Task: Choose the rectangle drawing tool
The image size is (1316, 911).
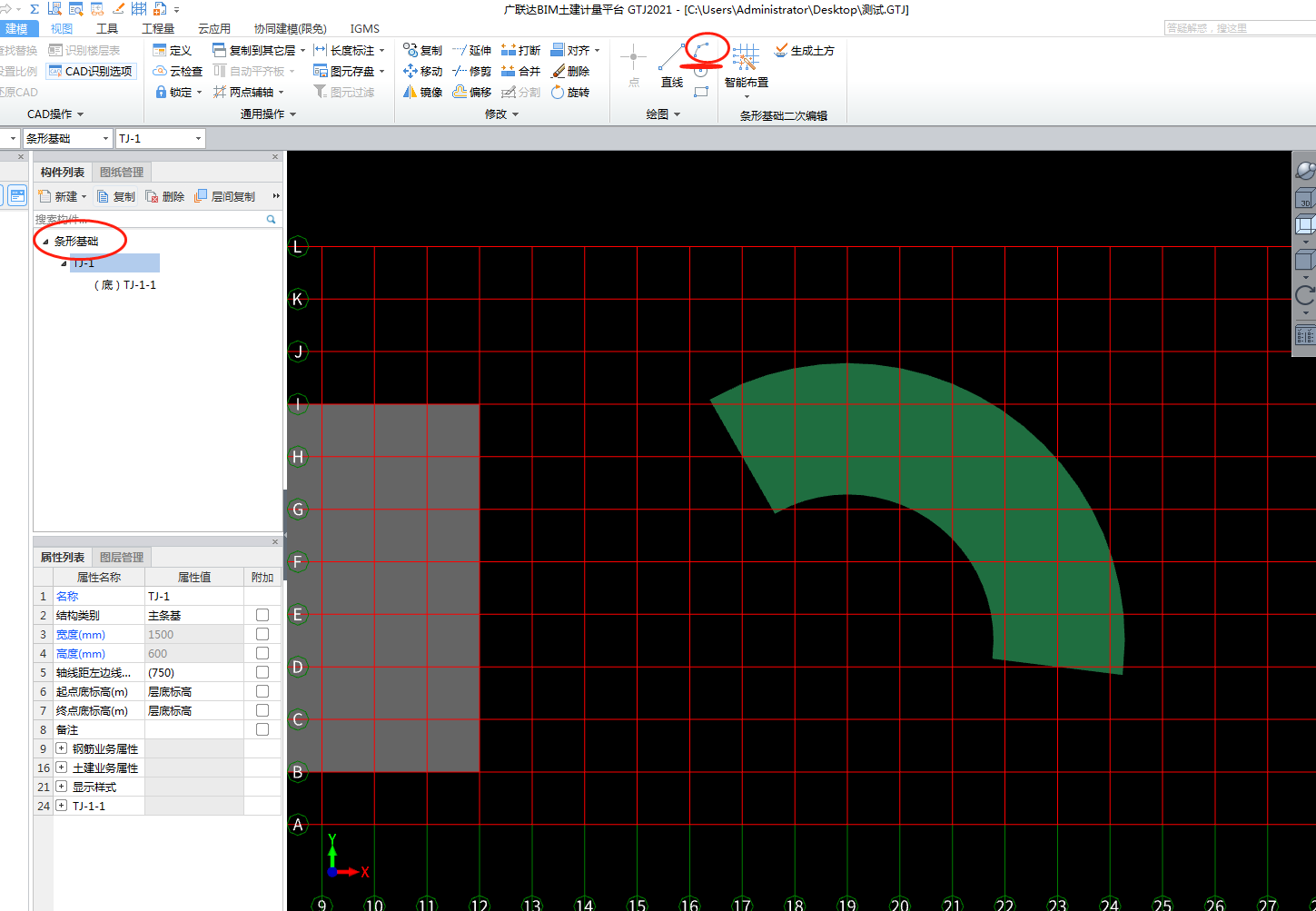Action: [701, 92]
